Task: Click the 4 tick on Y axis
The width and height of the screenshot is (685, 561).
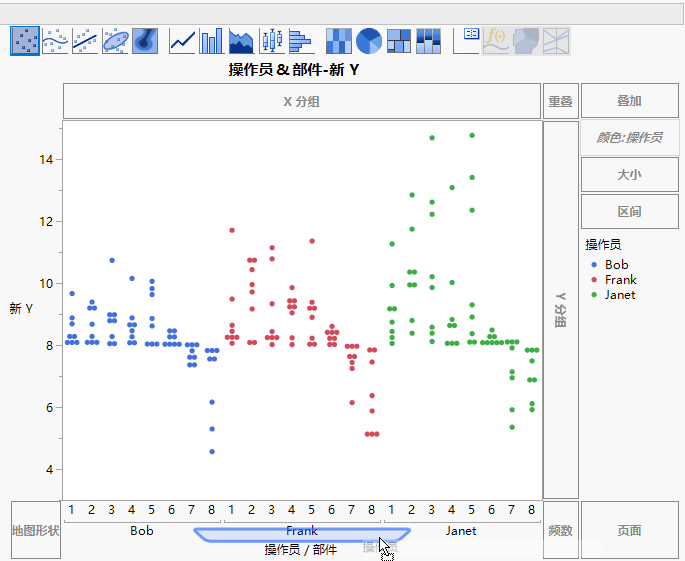Action: point(49,470)
